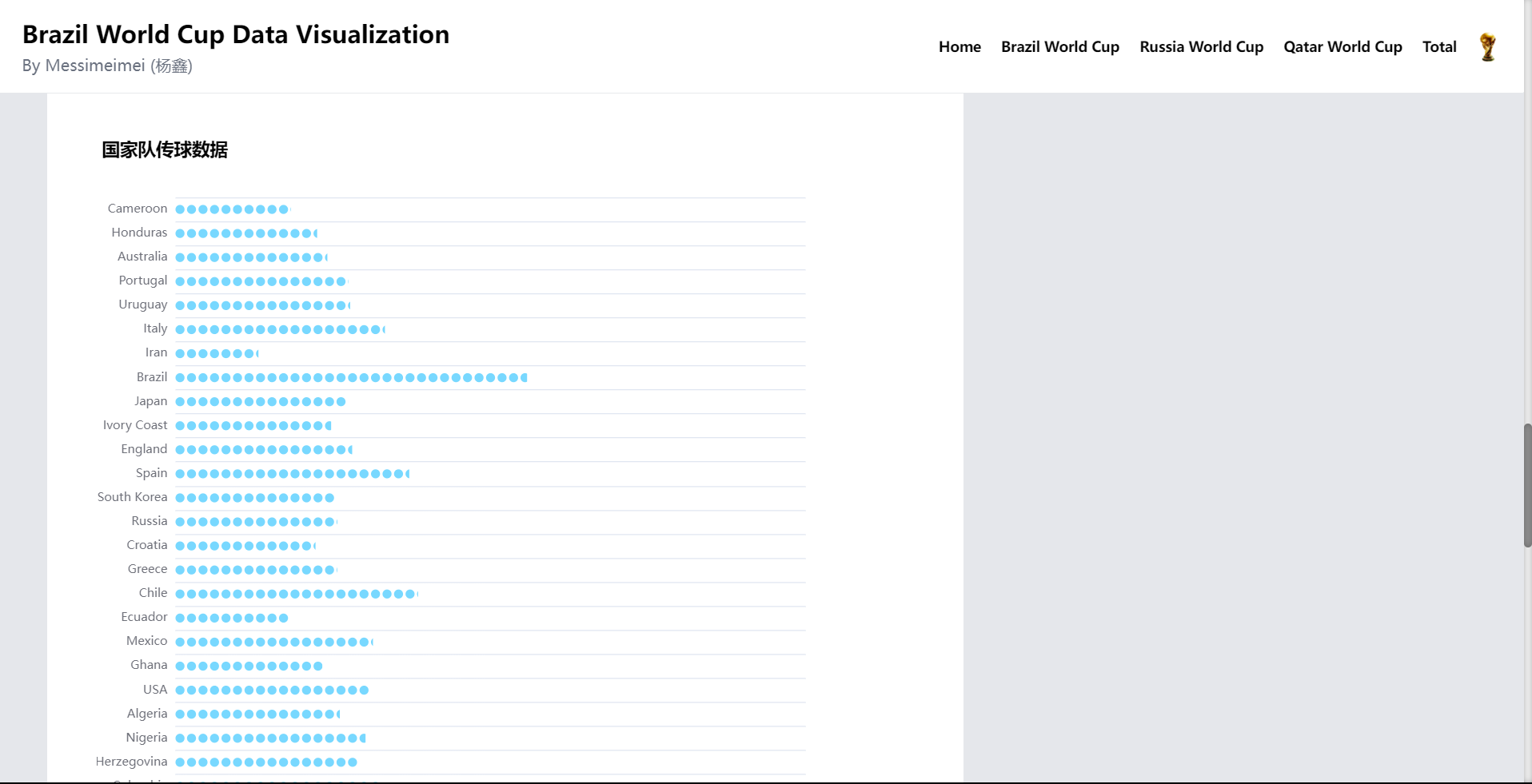Click Spain's dotted pass bar
Image resolution: width=1532 pixels, height=784 pixels.
(293, 474)
